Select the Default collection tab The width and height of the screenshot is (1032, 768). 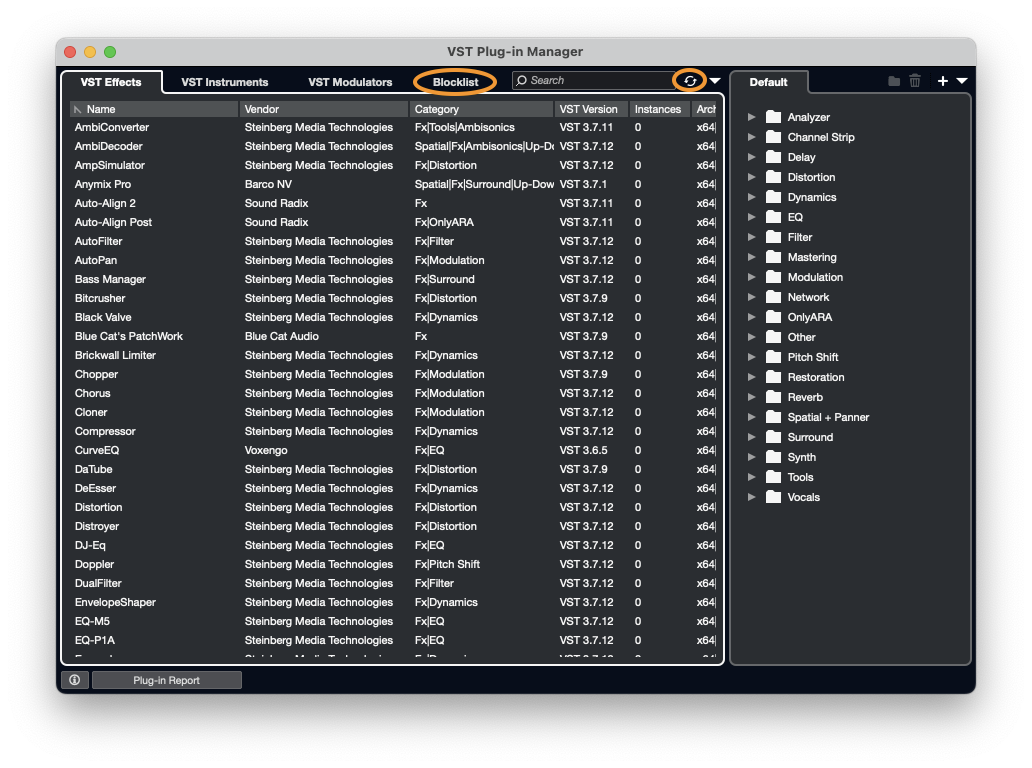pyautogui.click(x=768, y=82)
